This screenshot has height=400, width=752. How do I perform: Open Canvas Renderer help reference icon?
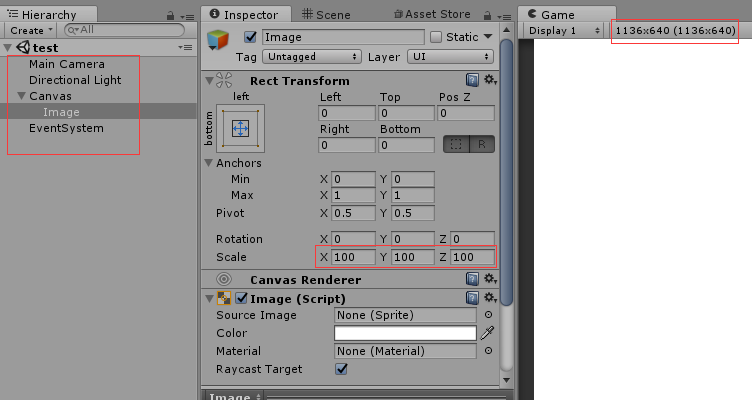pos(472,279)
